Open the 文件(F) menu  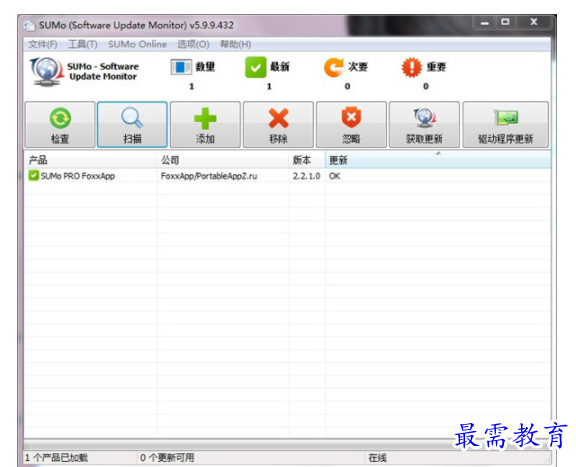point(43,44)
